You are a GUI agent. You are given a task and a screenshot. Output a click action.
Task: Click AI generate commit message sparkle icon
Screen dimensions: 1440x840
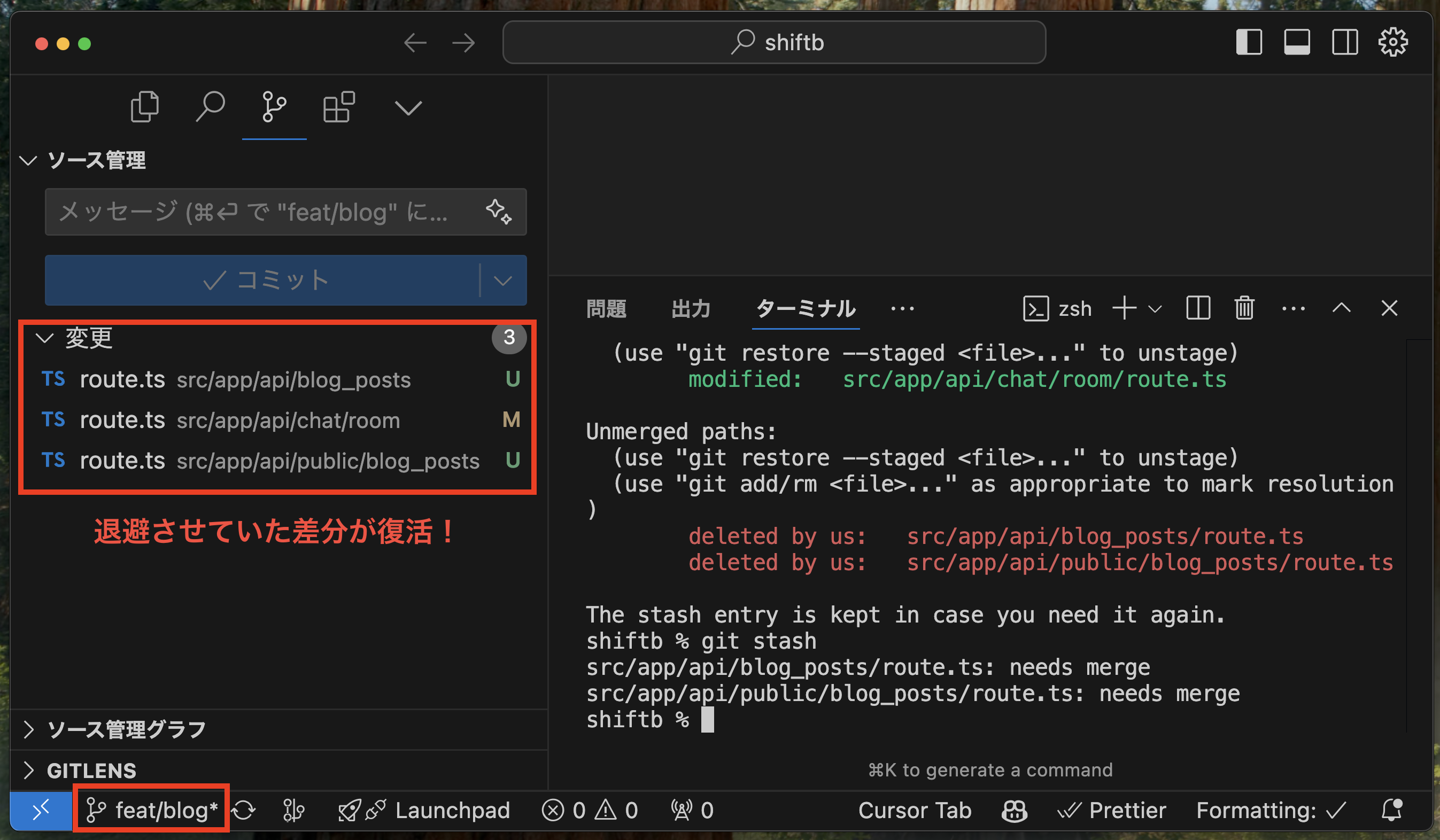click(498, 212)
